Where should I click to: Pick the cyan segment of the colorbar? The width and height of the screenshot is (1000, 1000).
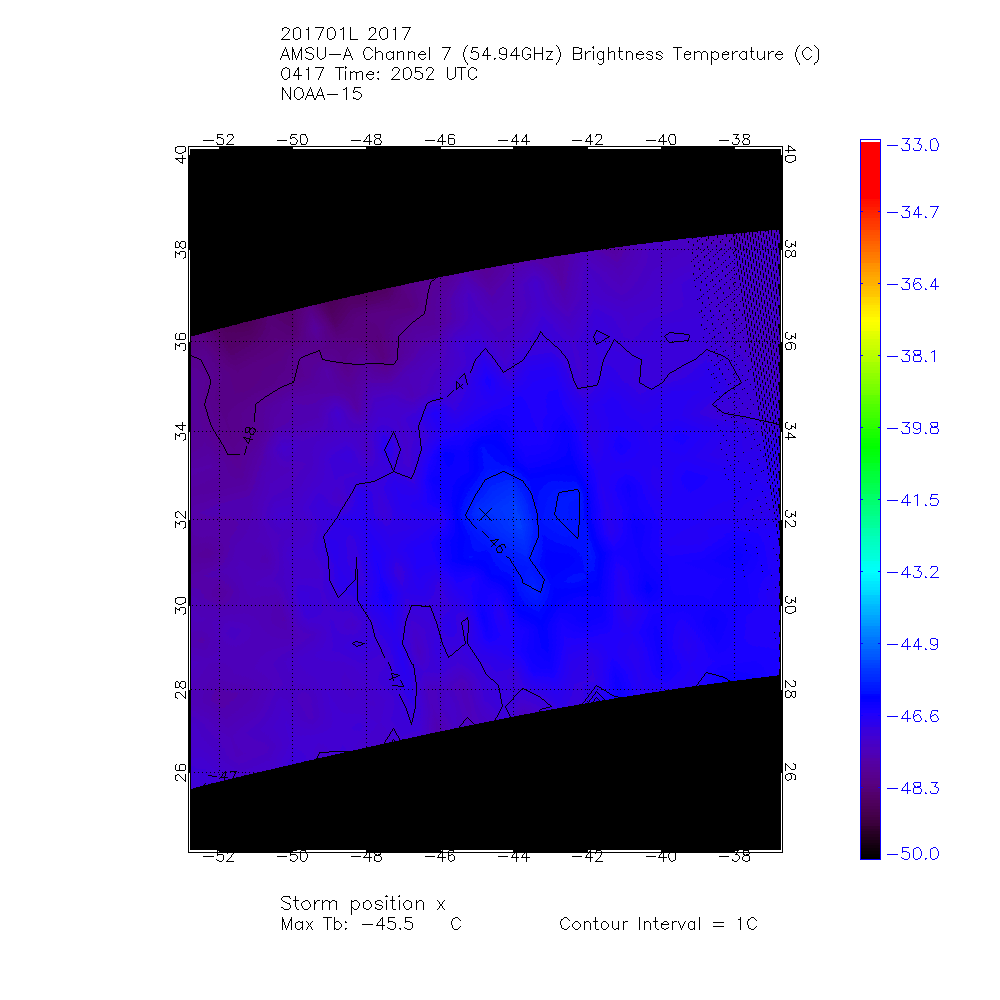[x=870, y=574]
